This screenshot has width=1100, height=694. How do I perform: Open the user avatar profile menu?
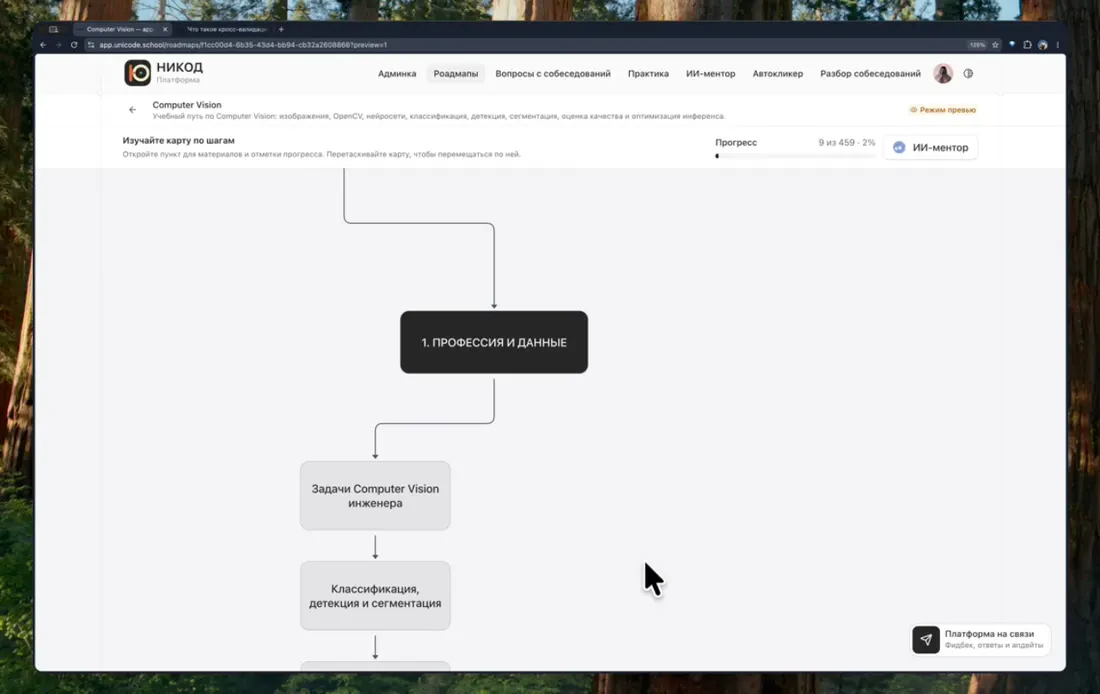(943, 74)
